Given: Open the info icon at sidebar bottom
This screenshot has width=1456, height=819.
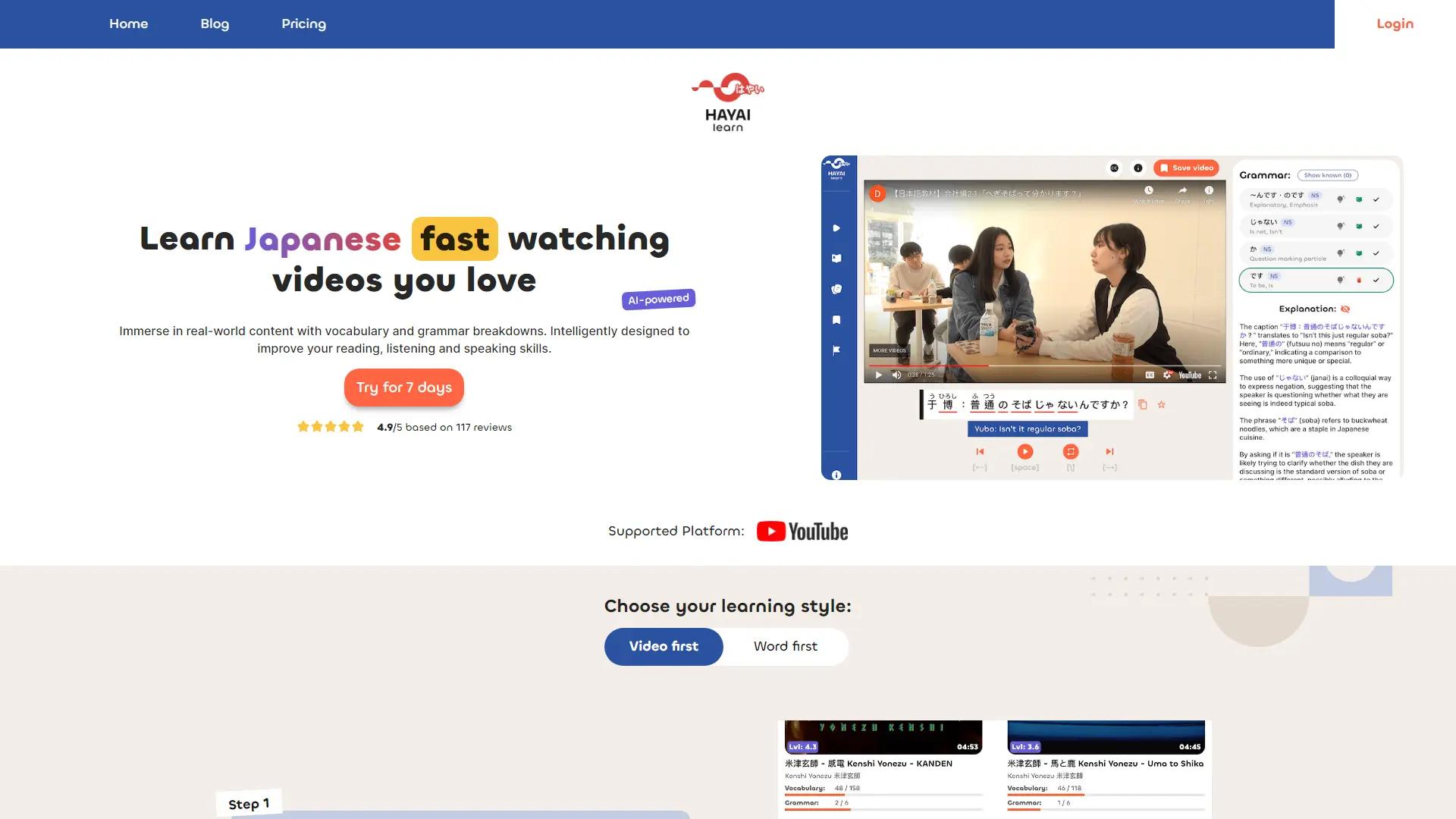Looking at the screenshot, I should (x=836, y=475).
